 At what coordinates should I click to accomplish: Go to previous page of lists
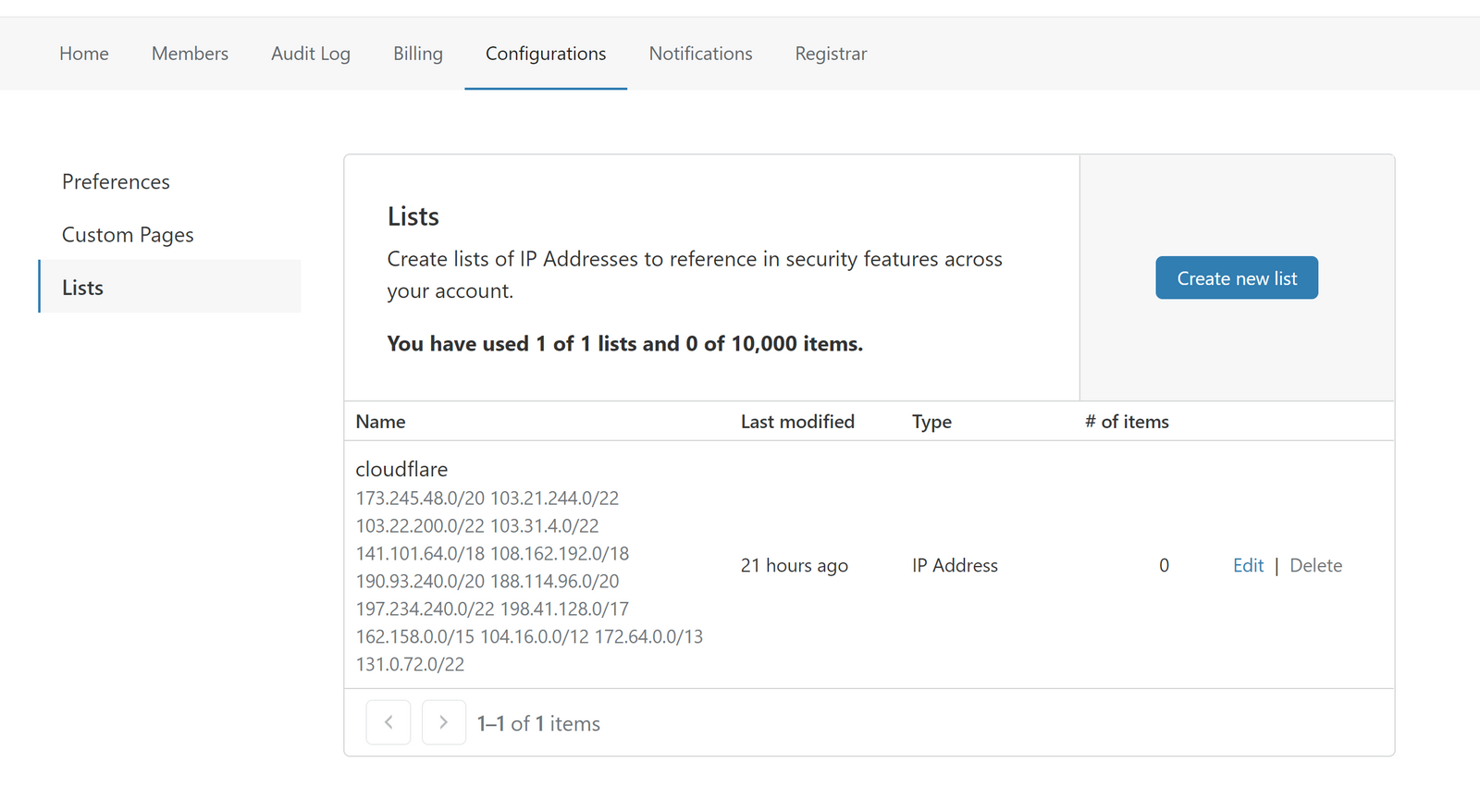(x=388, y=722)
